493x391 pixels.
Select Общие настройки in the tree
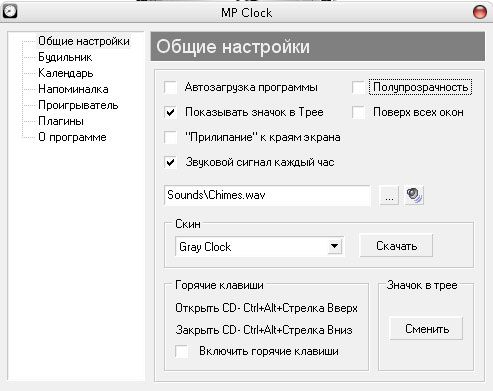coord(84,41)
